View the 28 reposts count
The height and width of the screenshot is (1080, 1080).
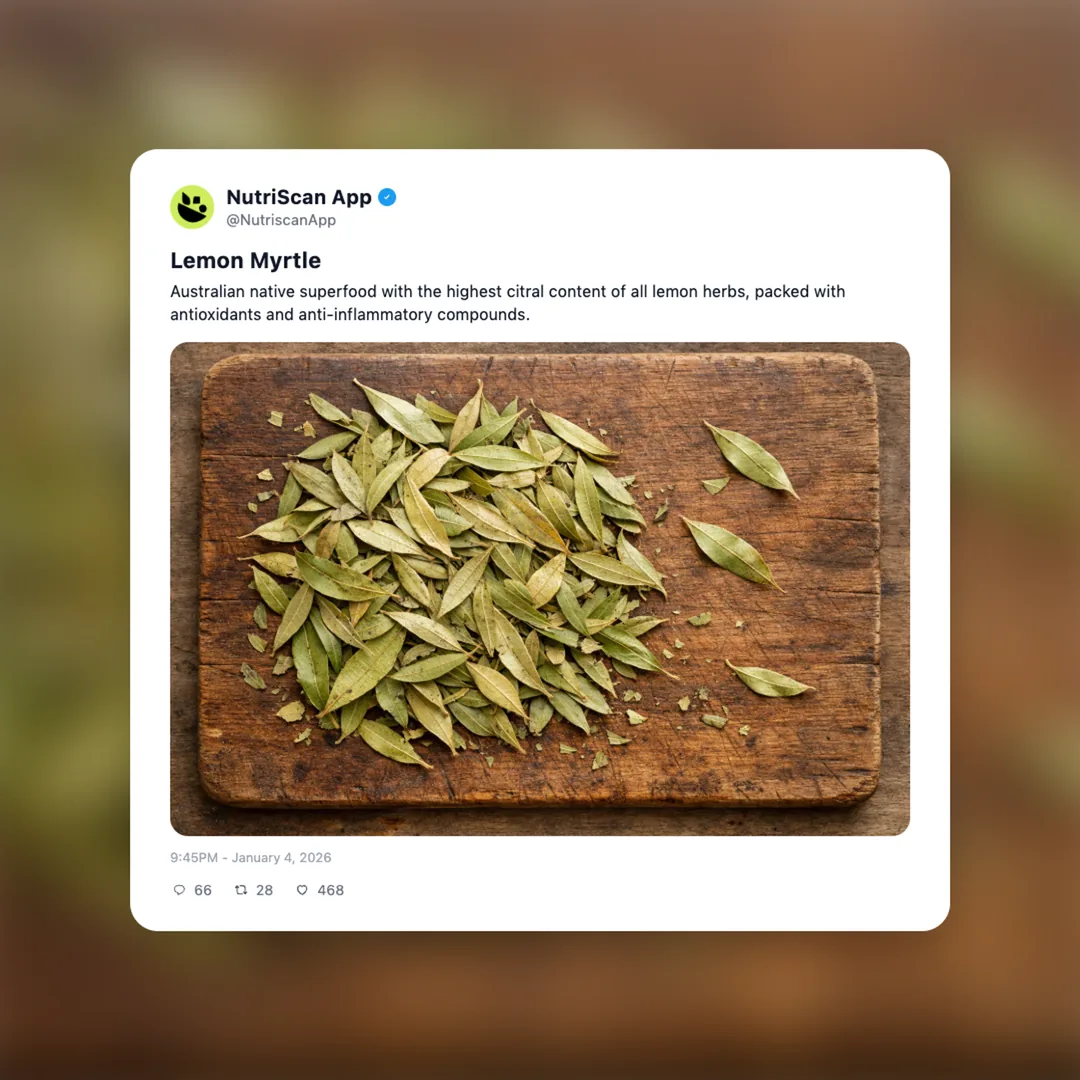264,890
